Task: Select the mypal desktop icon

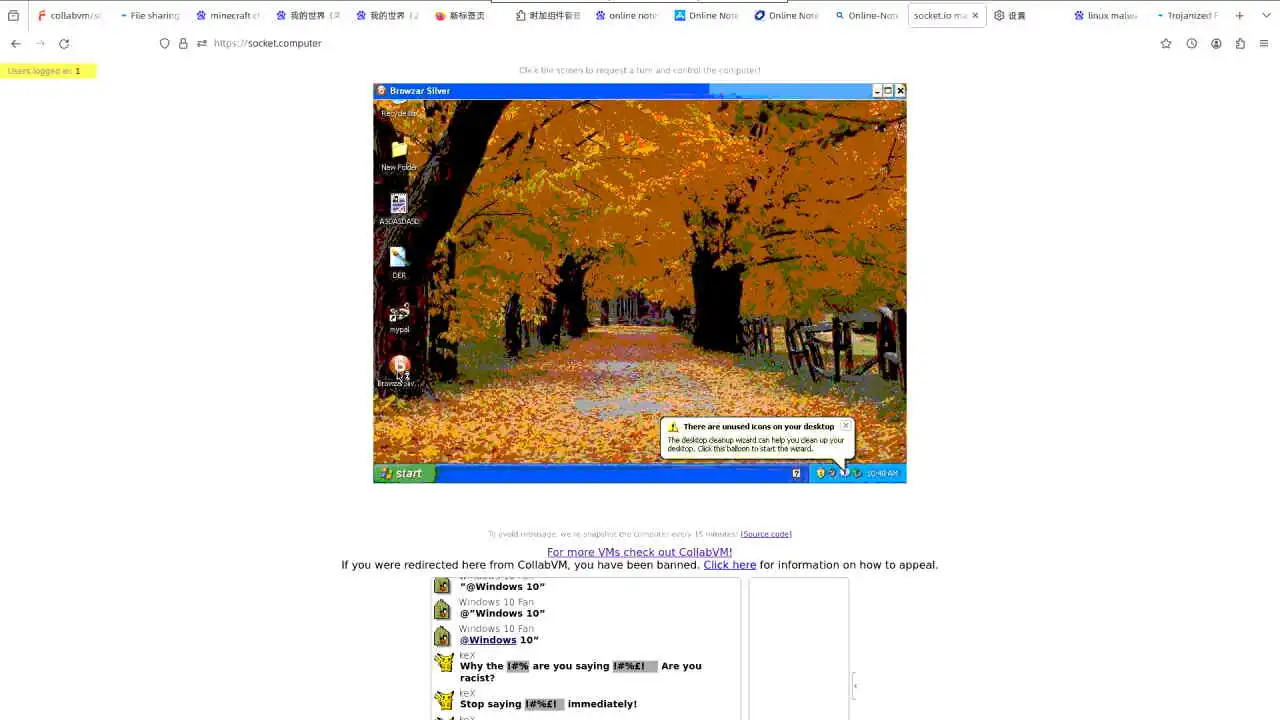Action: pos(399,317)
